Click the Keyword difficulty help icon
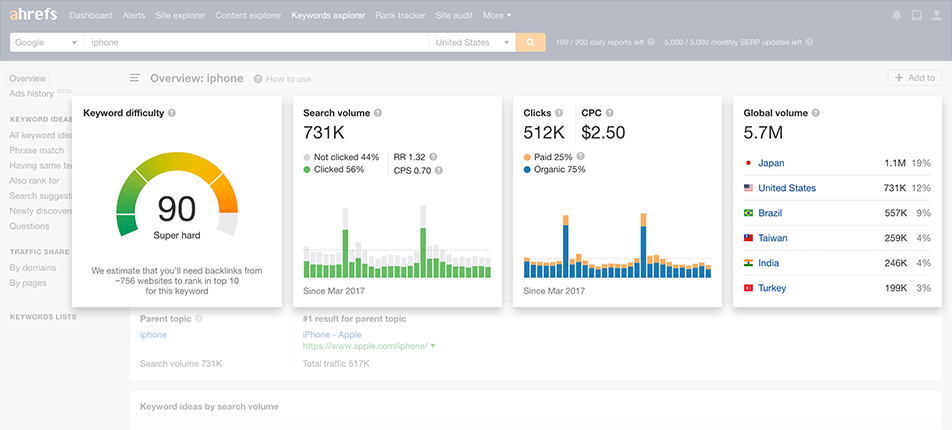This screenshot has width=952, height=430. click(172, 113)
